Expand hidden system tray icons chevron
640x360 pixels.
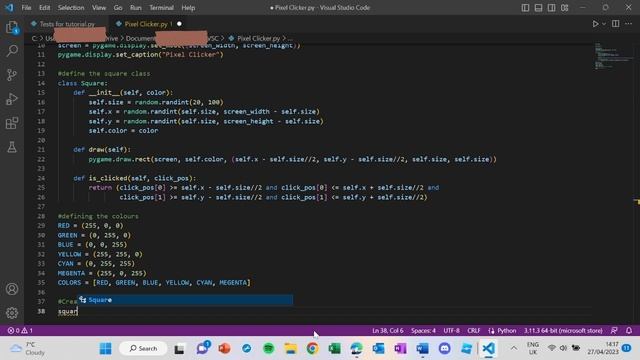coord(514,348)
